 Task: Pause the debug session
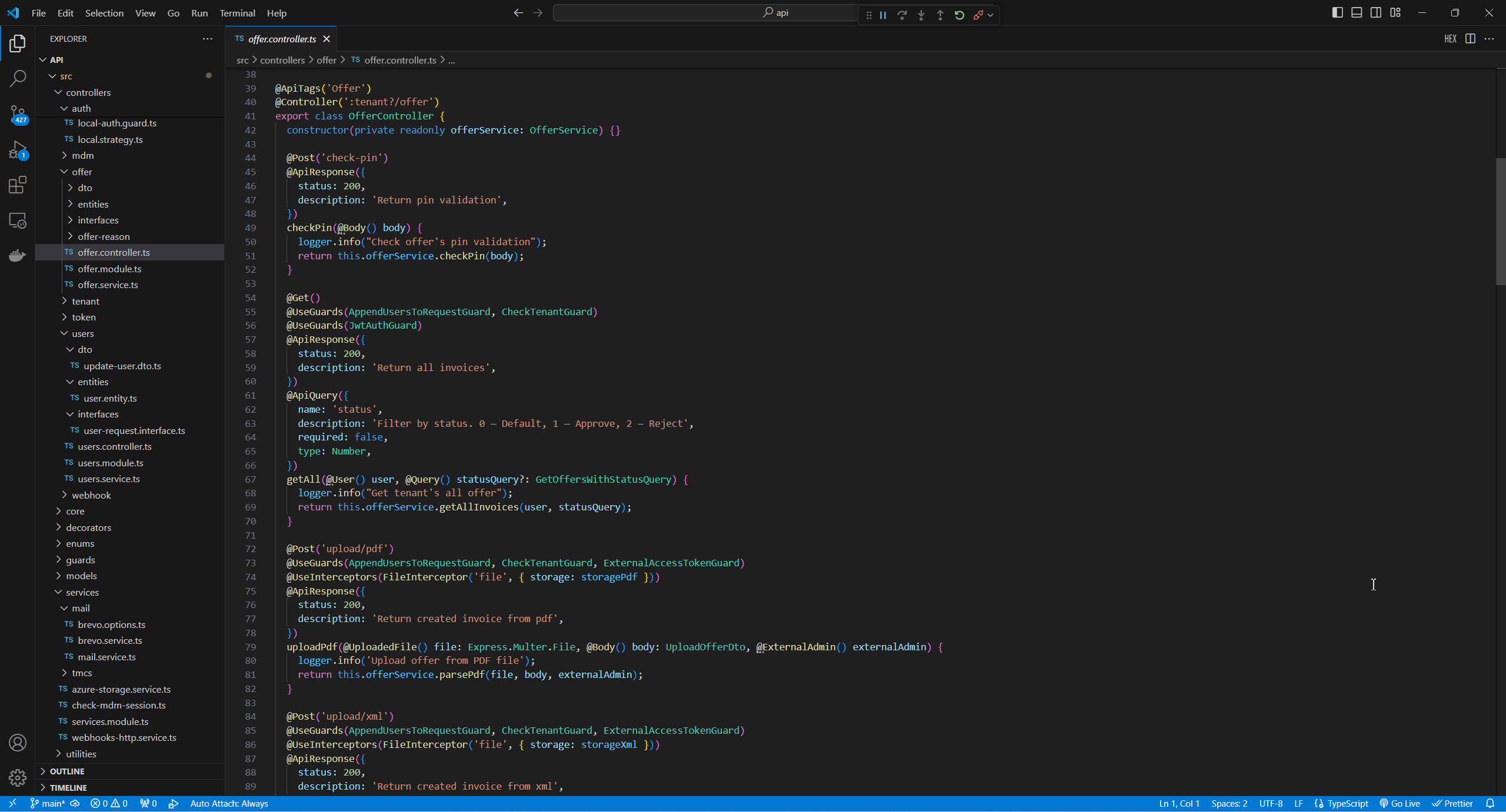[x=883, y=15]
